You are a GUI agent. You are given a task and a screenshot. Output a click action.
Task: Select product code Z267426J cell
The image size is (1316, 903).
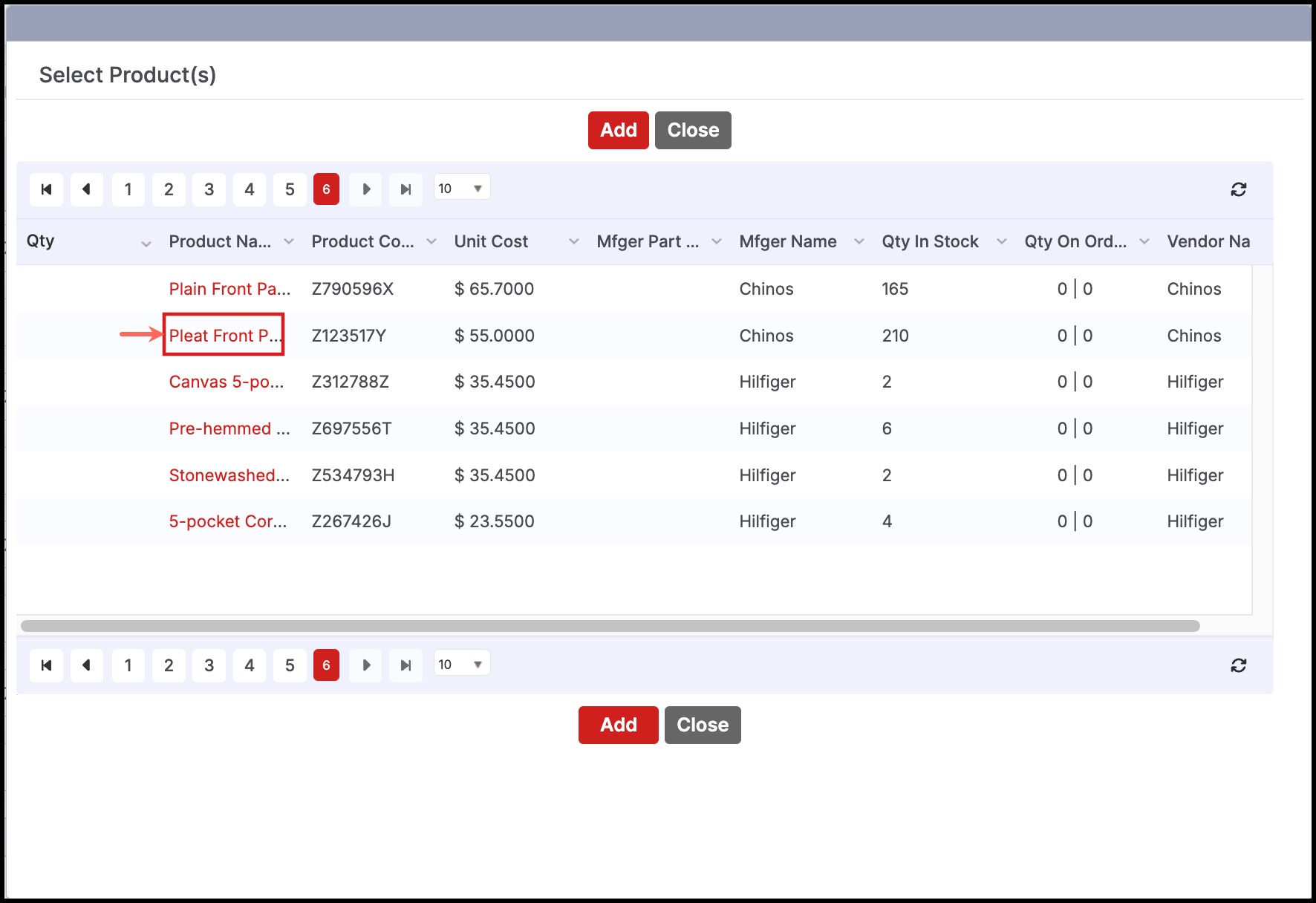point(351,521)
